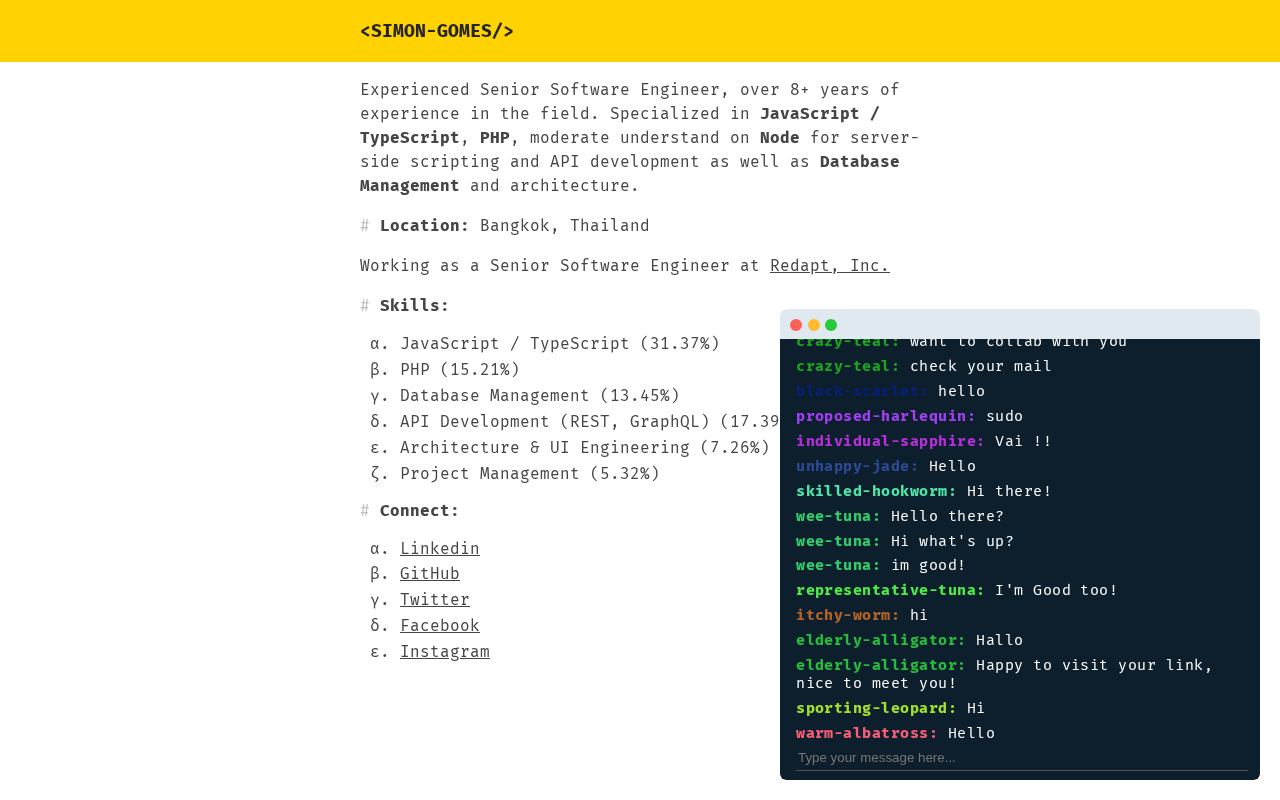Click the 'Skills:' section heading
Screen dimensions: 1280x800
(415, 306)
